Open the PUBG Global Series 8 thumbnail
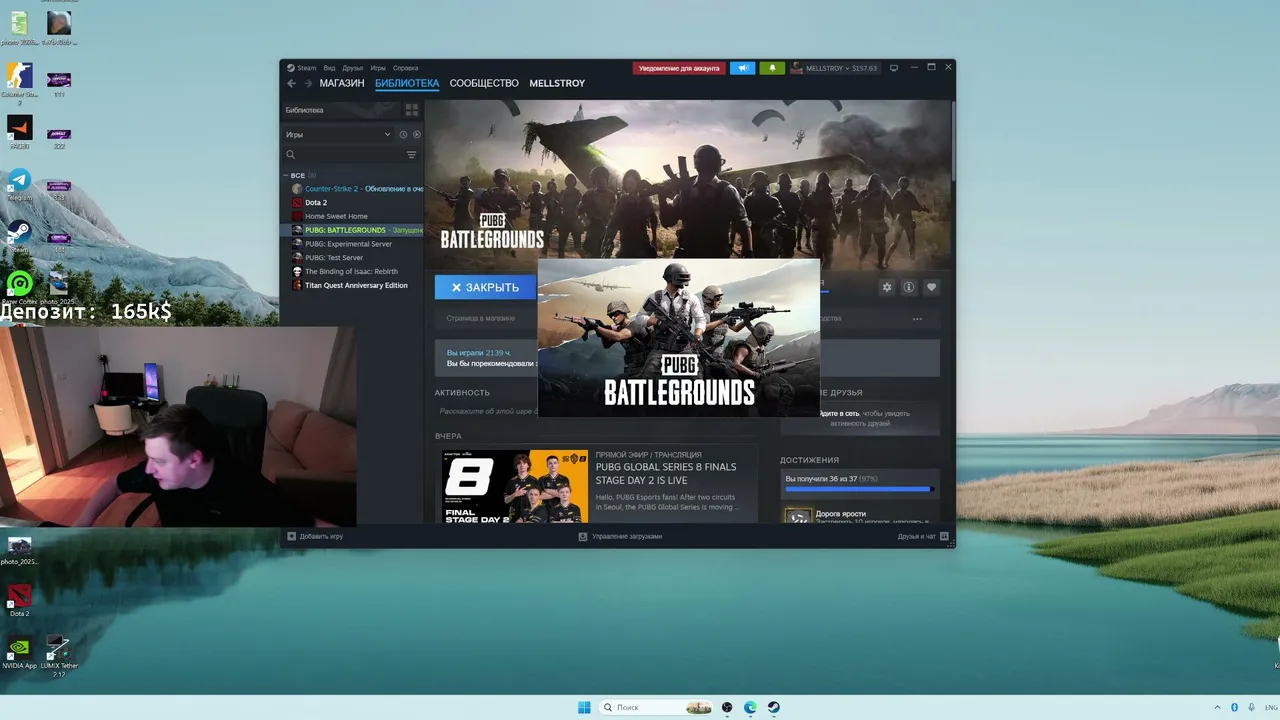1280x720 pixels. (515, 486)
